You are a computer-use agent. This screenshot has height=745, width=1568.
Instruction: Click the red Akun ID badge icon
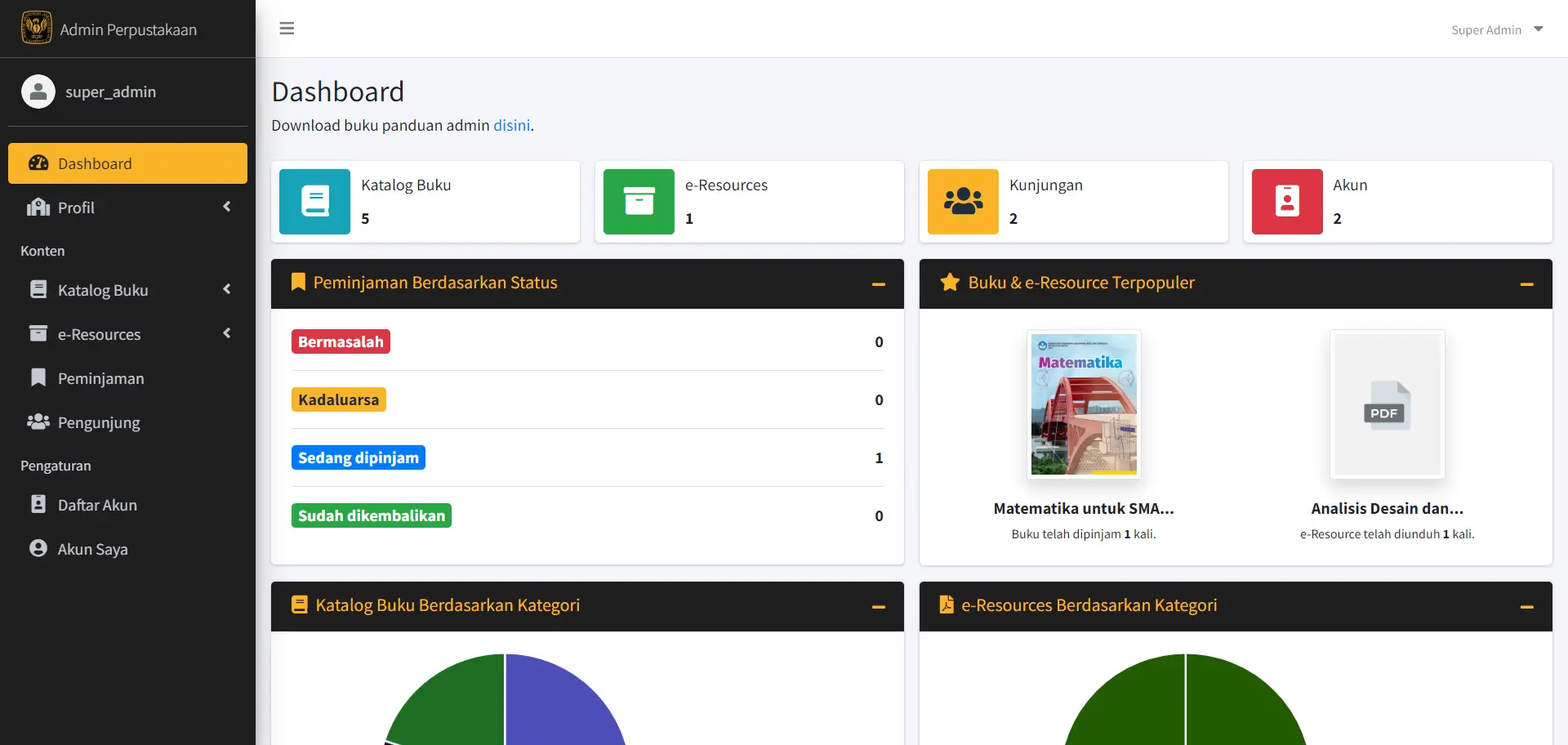click(1287, 202)
